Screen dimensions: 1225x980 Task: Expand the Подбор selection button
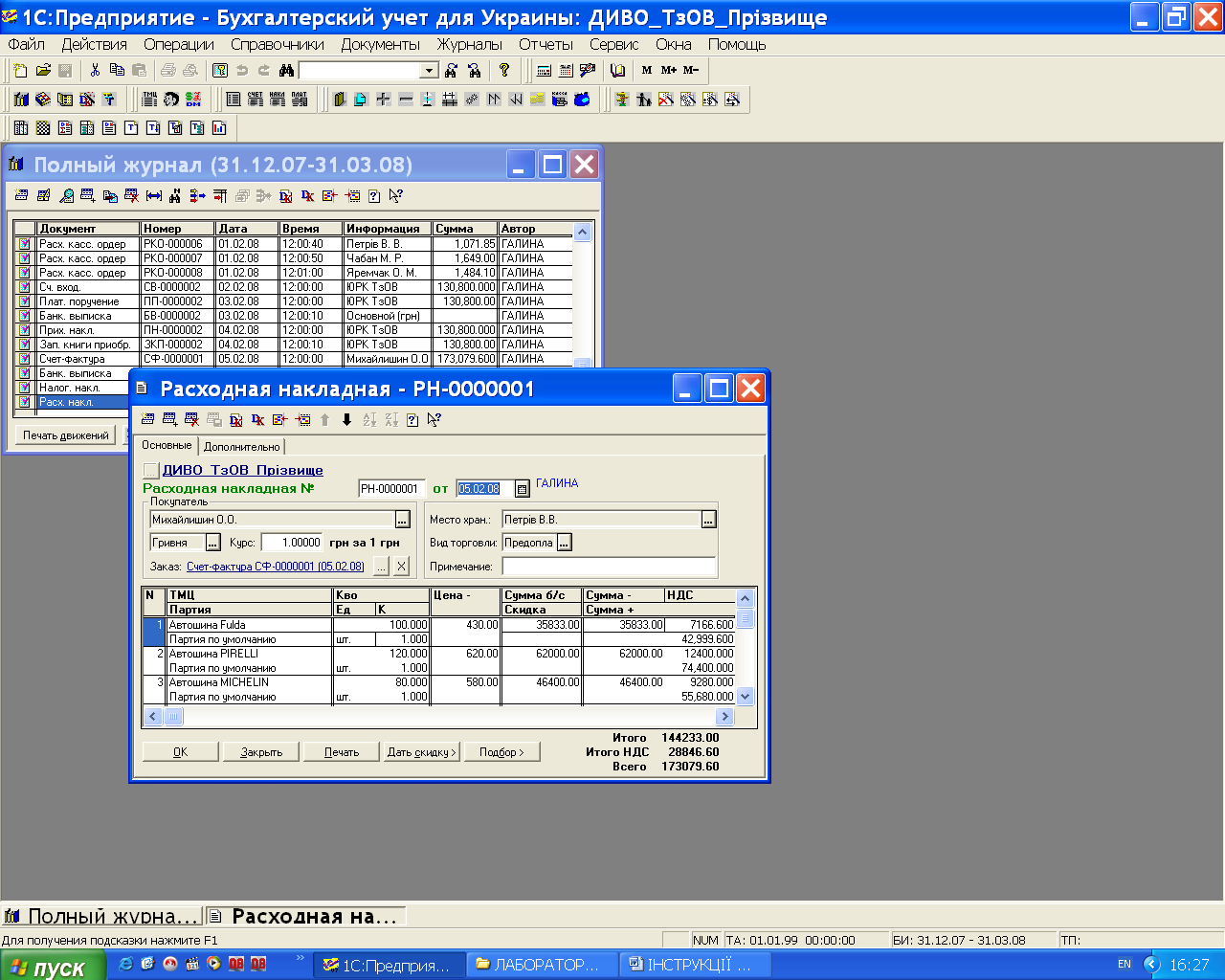click(x=502, y=752)
